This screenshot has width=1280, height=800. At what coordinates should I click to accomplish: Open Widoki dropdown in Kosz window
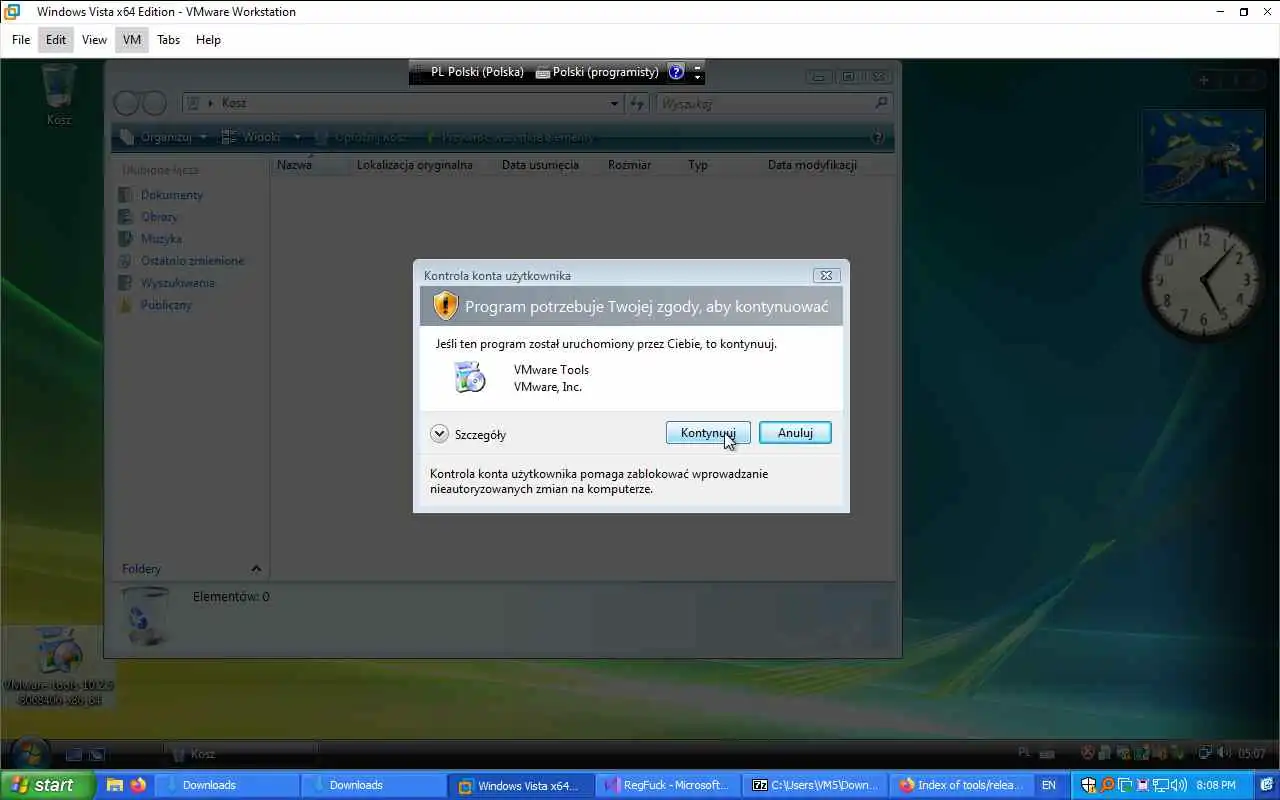[x=263, y=137]
